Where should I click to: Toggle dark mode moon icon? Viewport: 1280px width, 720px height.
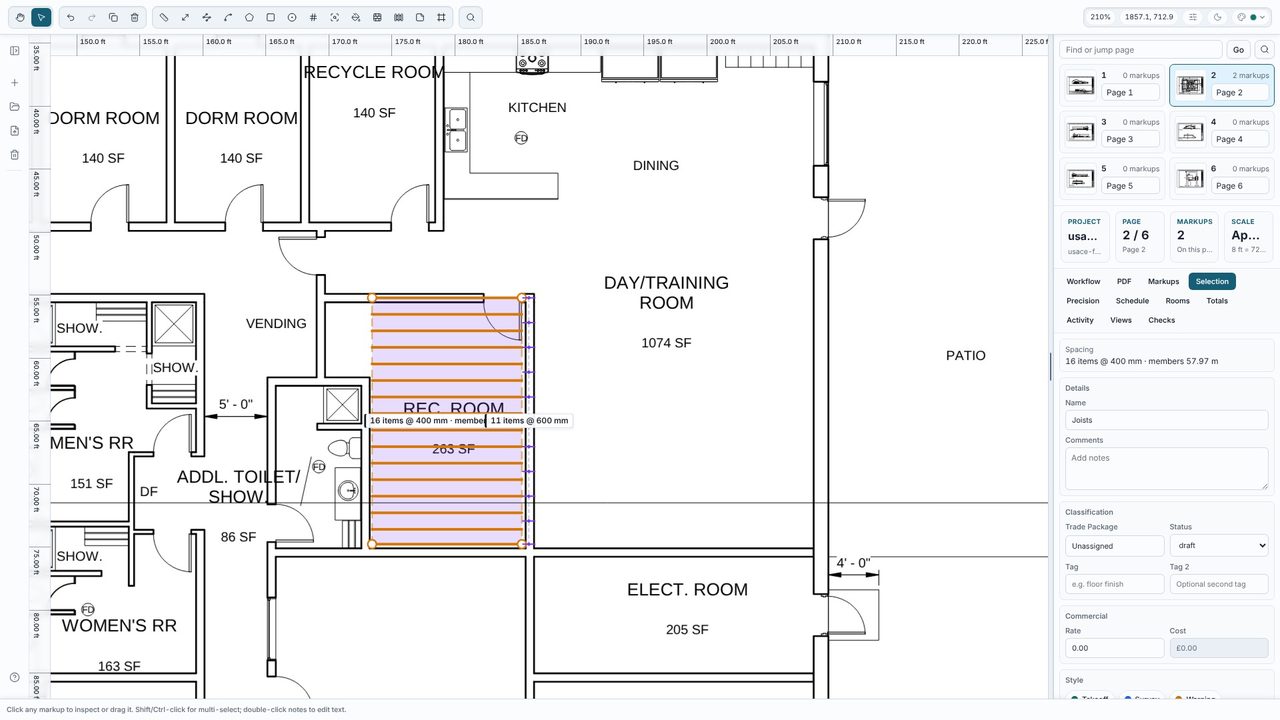coord(1217,17)
